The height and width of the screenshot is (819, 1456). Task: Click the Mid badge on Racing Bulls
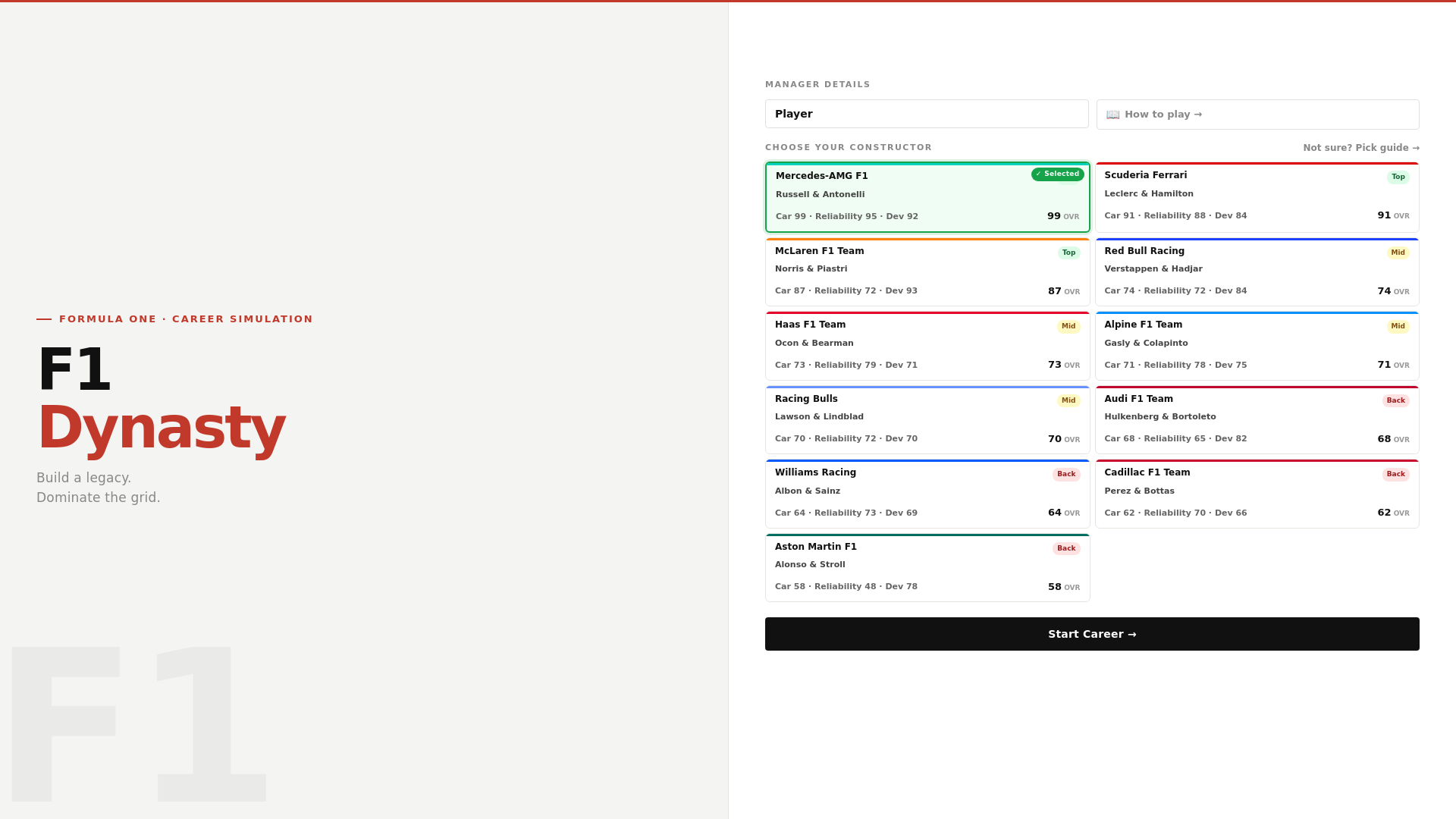tap(1068, 400)
